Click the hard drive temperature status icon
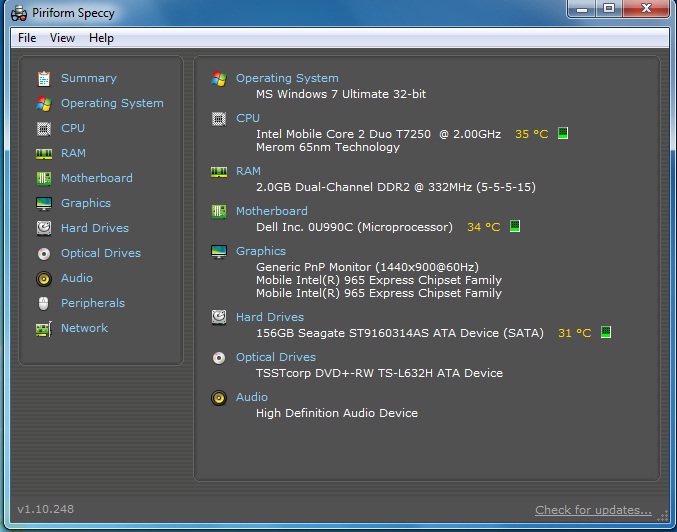677x532 pixels. (x=605, y=333)
